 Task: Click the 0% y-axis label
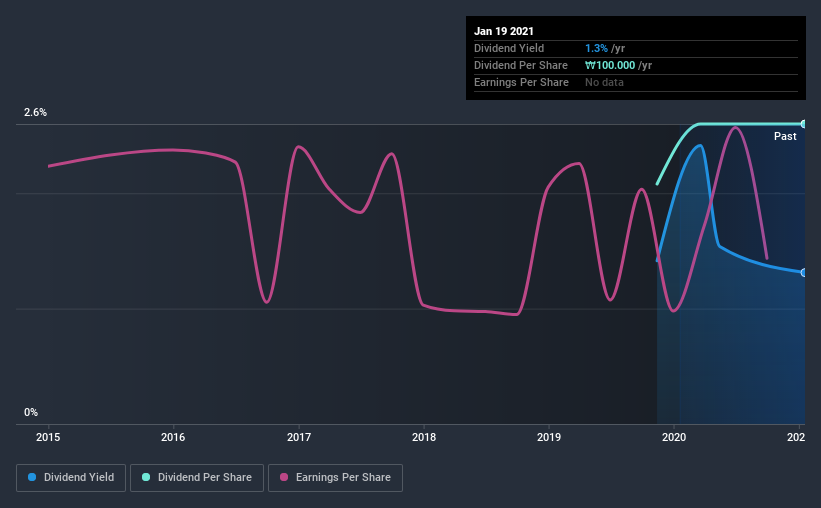pos(31,413)
